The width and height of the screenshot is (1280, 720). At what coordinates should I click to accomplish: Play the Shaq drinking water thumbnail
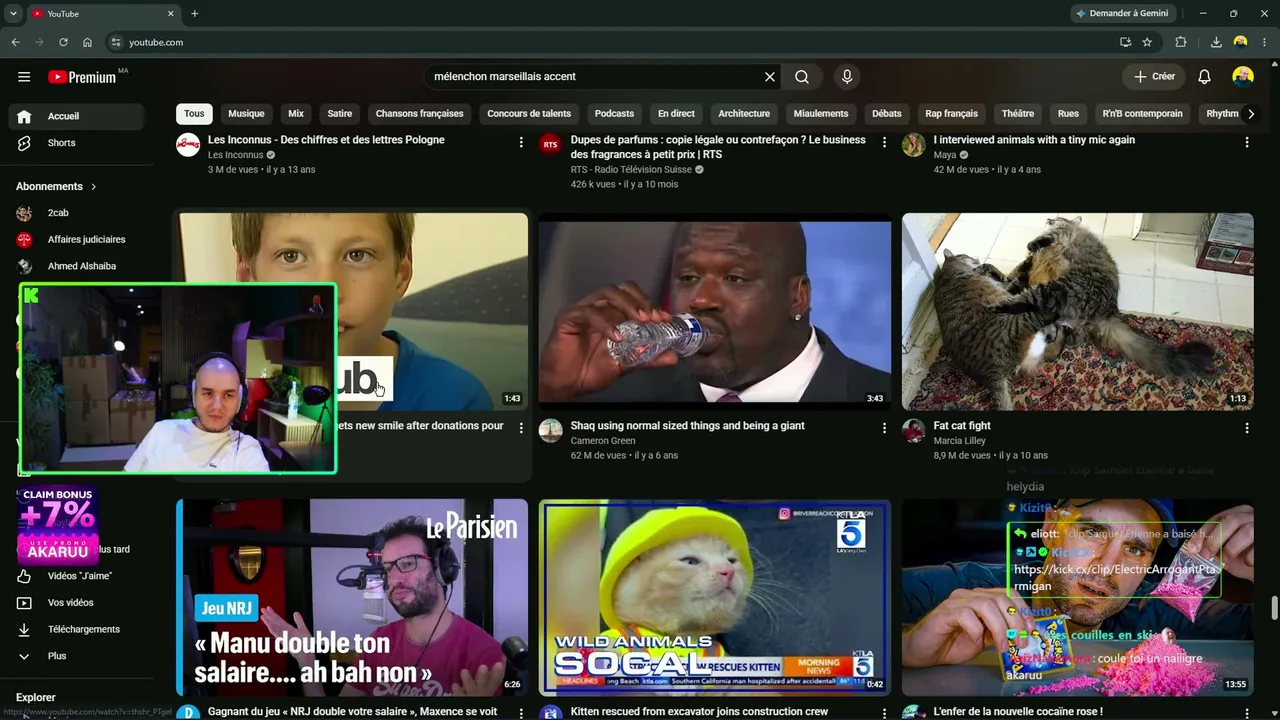715,311
